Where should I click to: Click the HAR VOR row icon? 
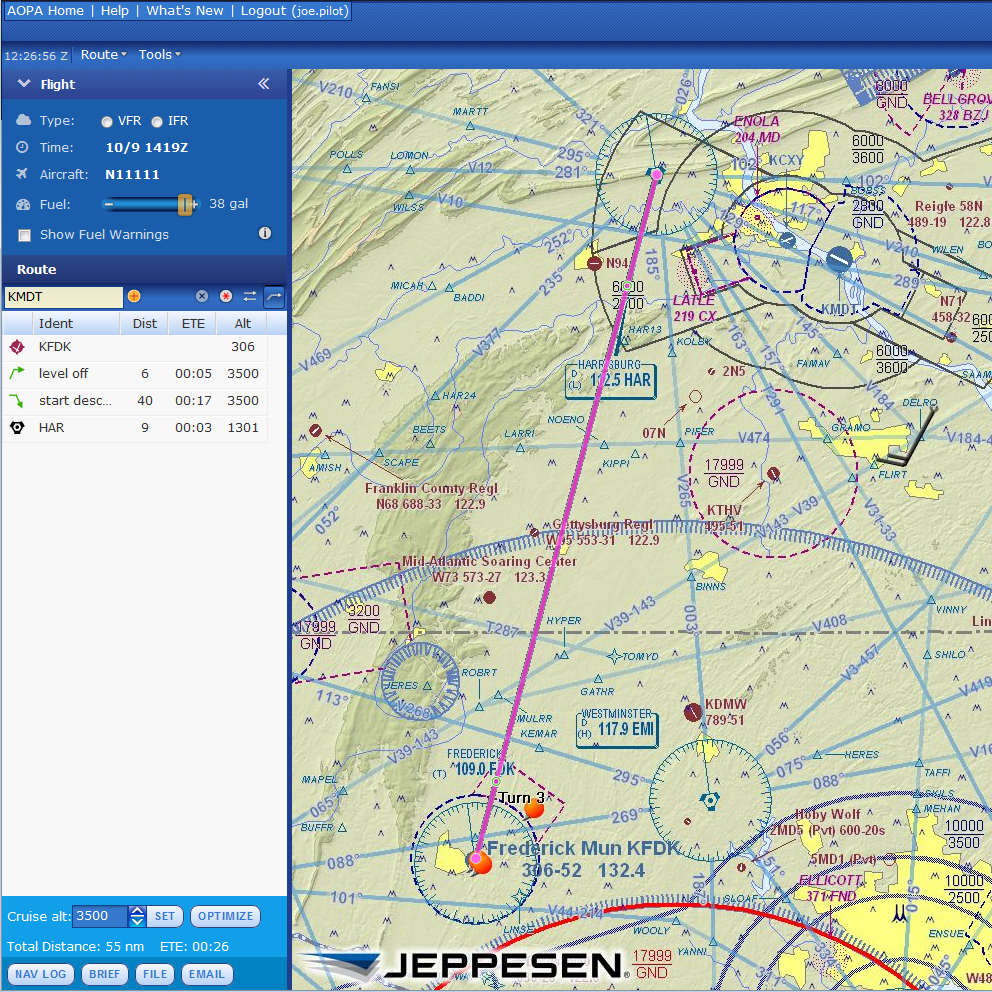tap(17, 428)
